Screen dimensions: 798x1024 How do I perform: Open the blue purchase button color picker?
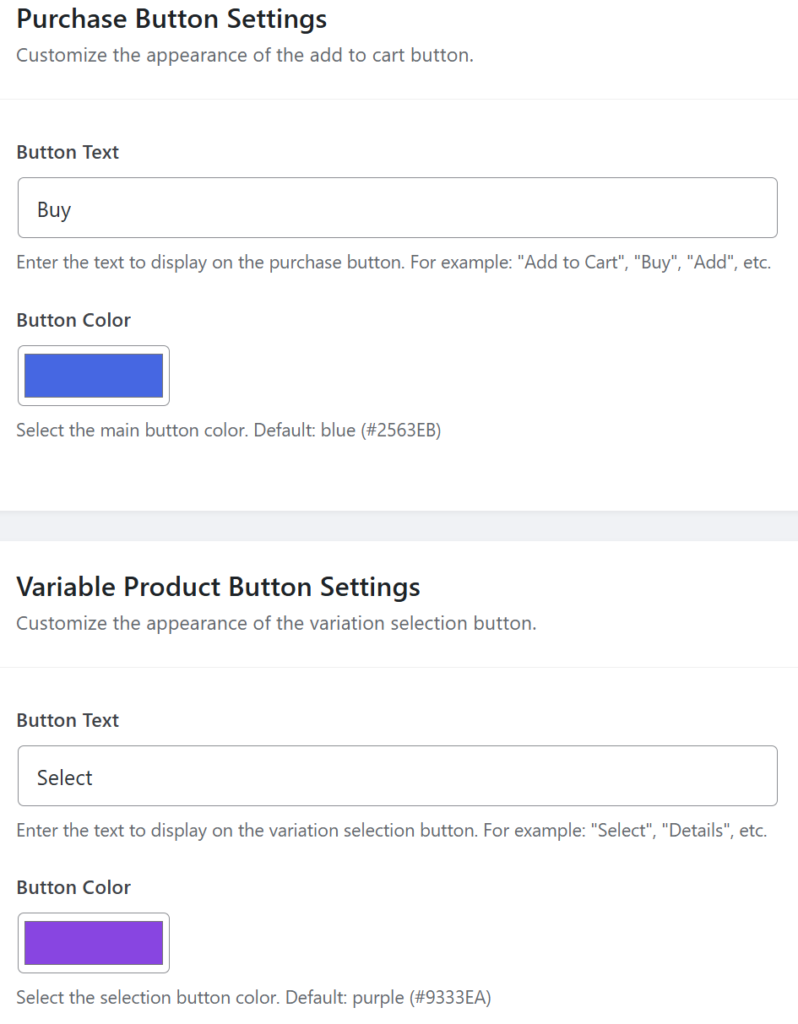pos(94,376)
